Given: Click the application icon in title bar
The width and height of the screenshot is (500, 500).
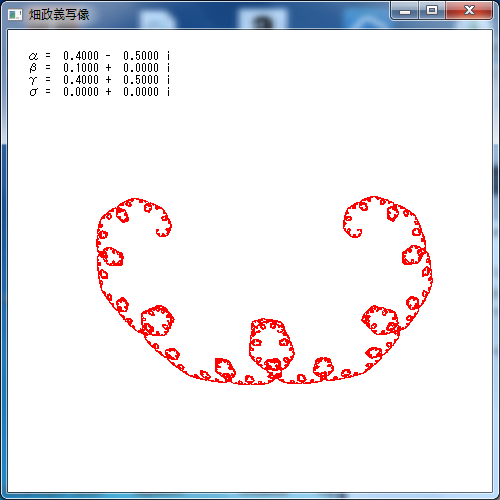Looking at the screenshot, I should pyautogui.click(x=15, y=15).
